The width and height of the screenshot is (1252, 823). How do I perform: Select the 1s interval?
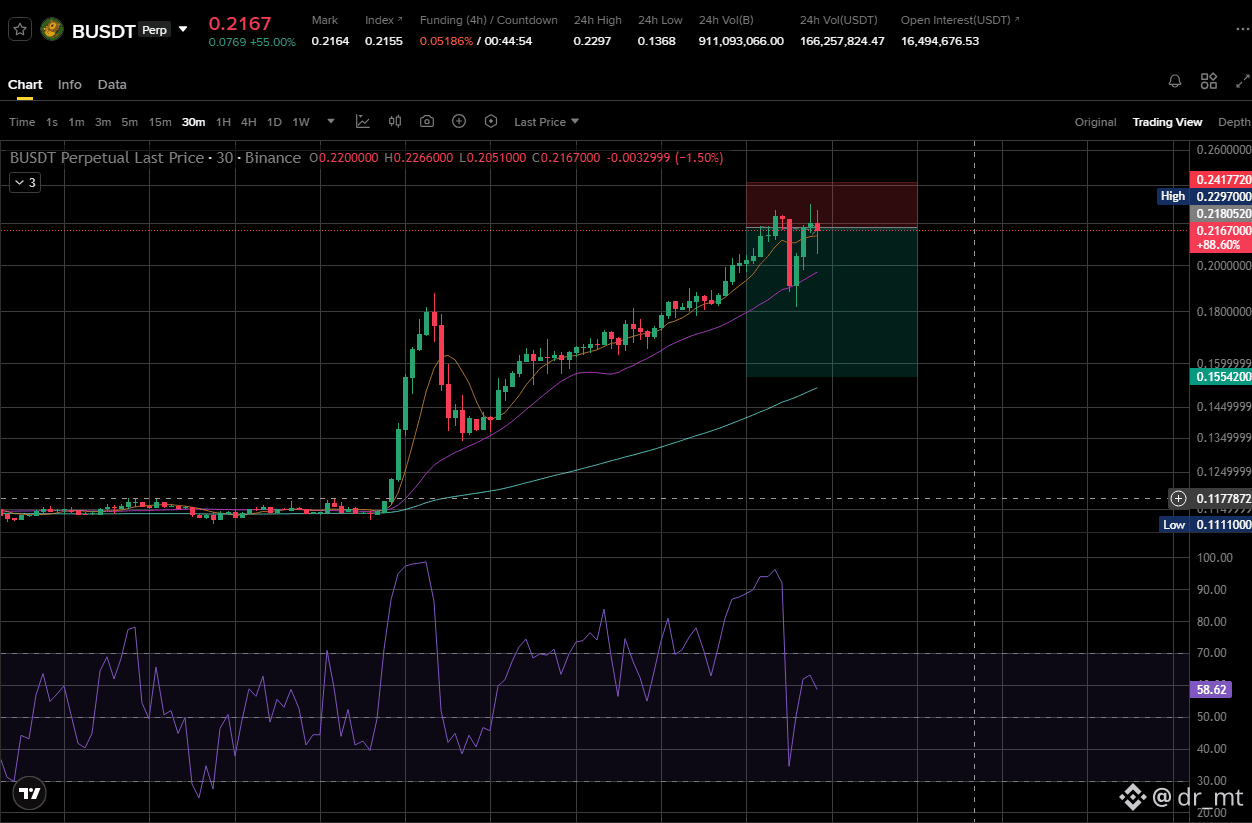(52, 122)
